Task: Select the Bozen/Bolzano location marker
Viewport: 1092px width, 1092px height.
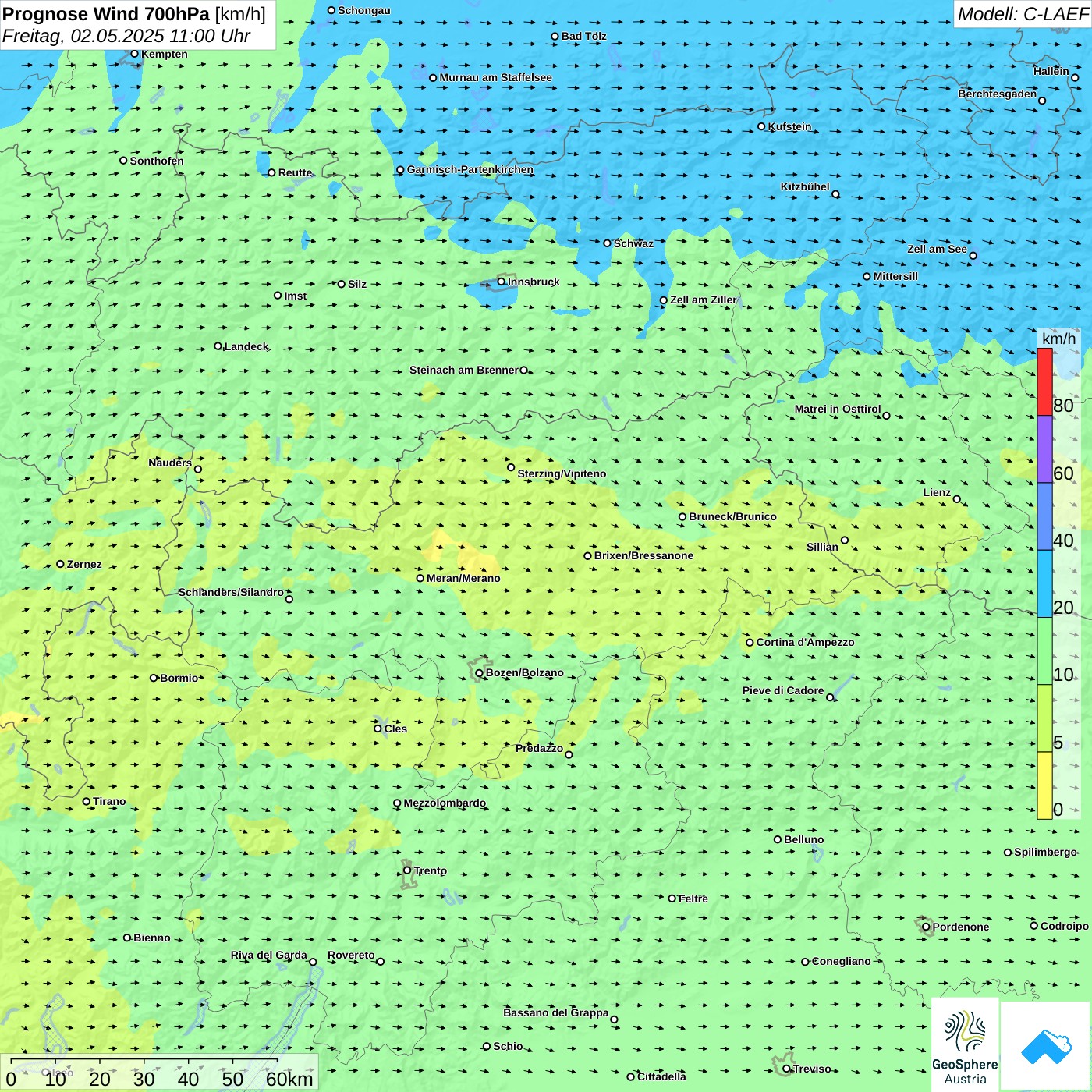Action: [x=479, y=673]
